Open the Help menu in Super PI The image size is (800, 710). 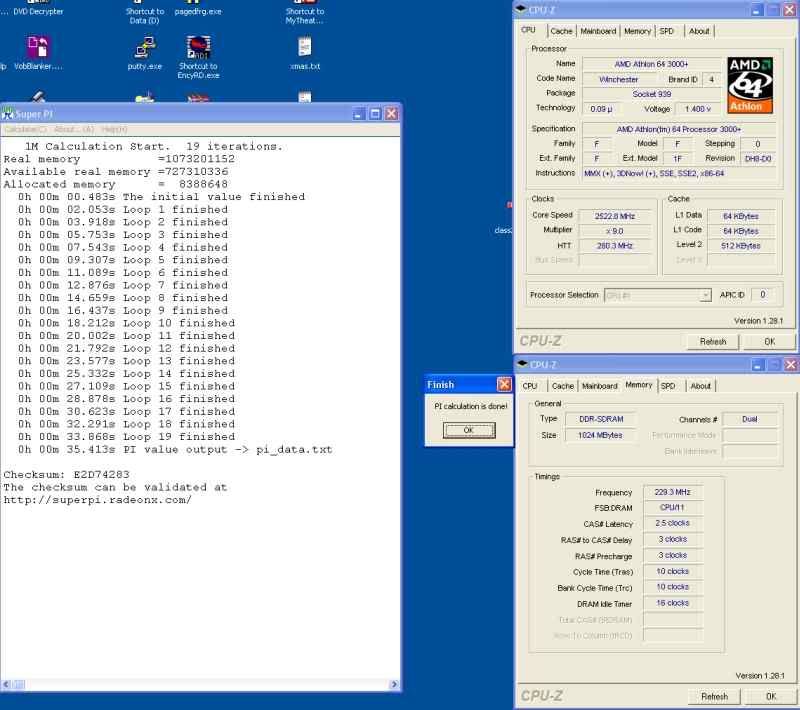click(x=114, y=130)
